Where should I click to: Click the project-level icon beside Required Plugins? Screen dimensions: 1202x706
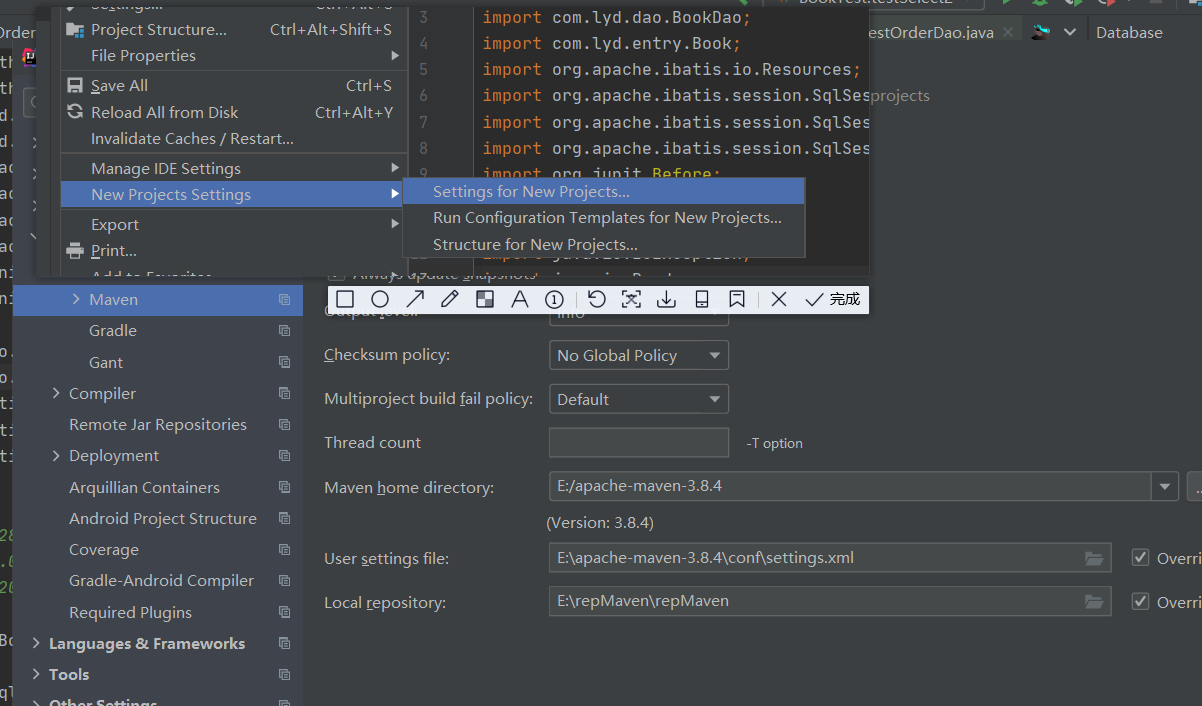(x=285, y=613)
